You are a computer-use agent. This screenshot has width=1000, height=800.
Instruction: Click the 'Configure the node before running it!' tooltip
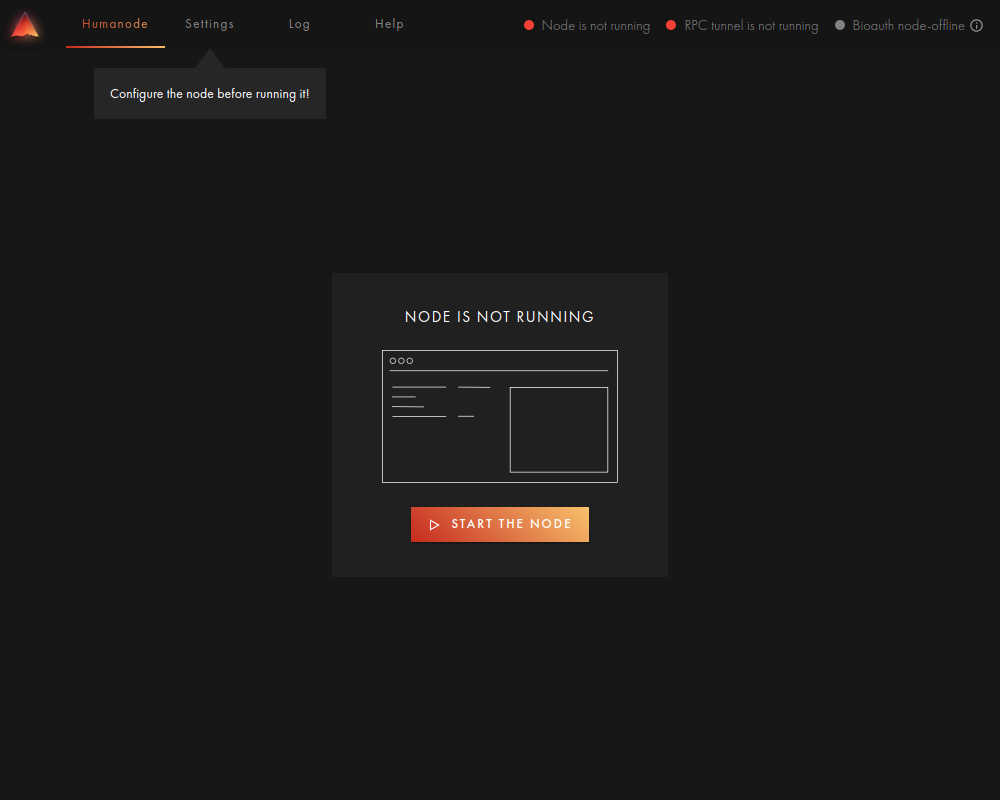pos(210,94)
